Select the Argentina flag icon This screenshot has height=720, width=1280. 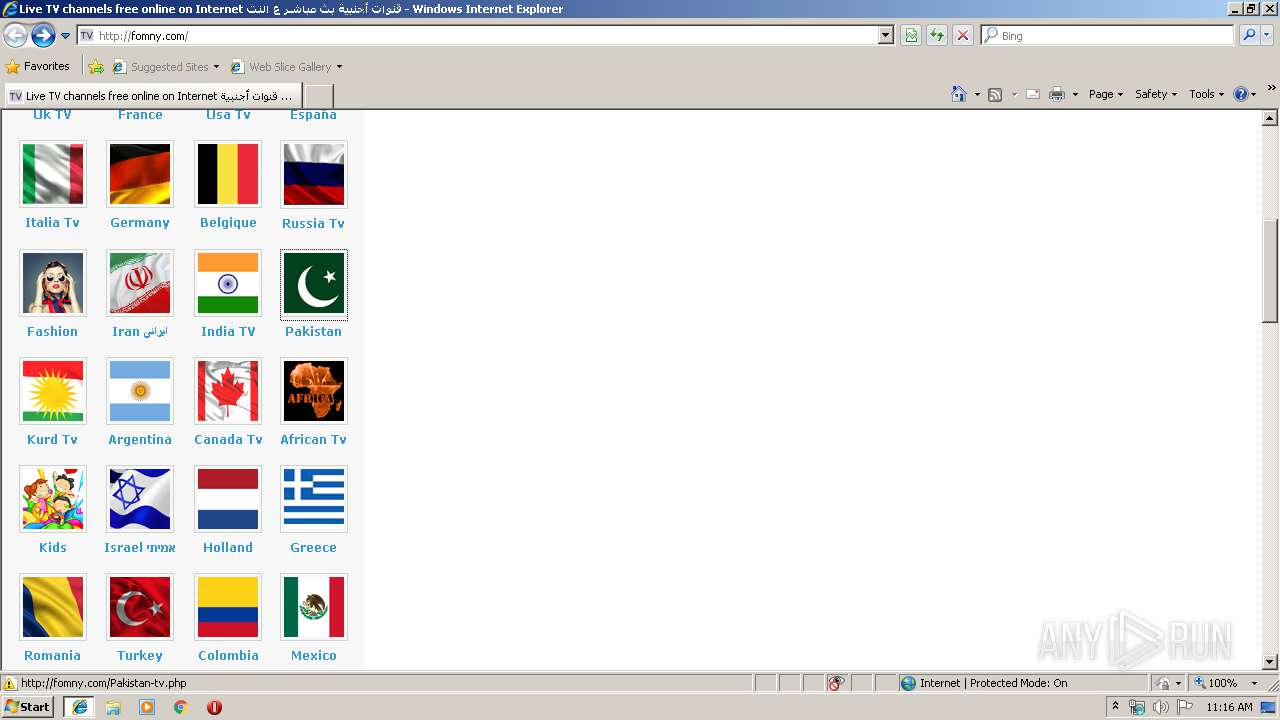[140, 391]
